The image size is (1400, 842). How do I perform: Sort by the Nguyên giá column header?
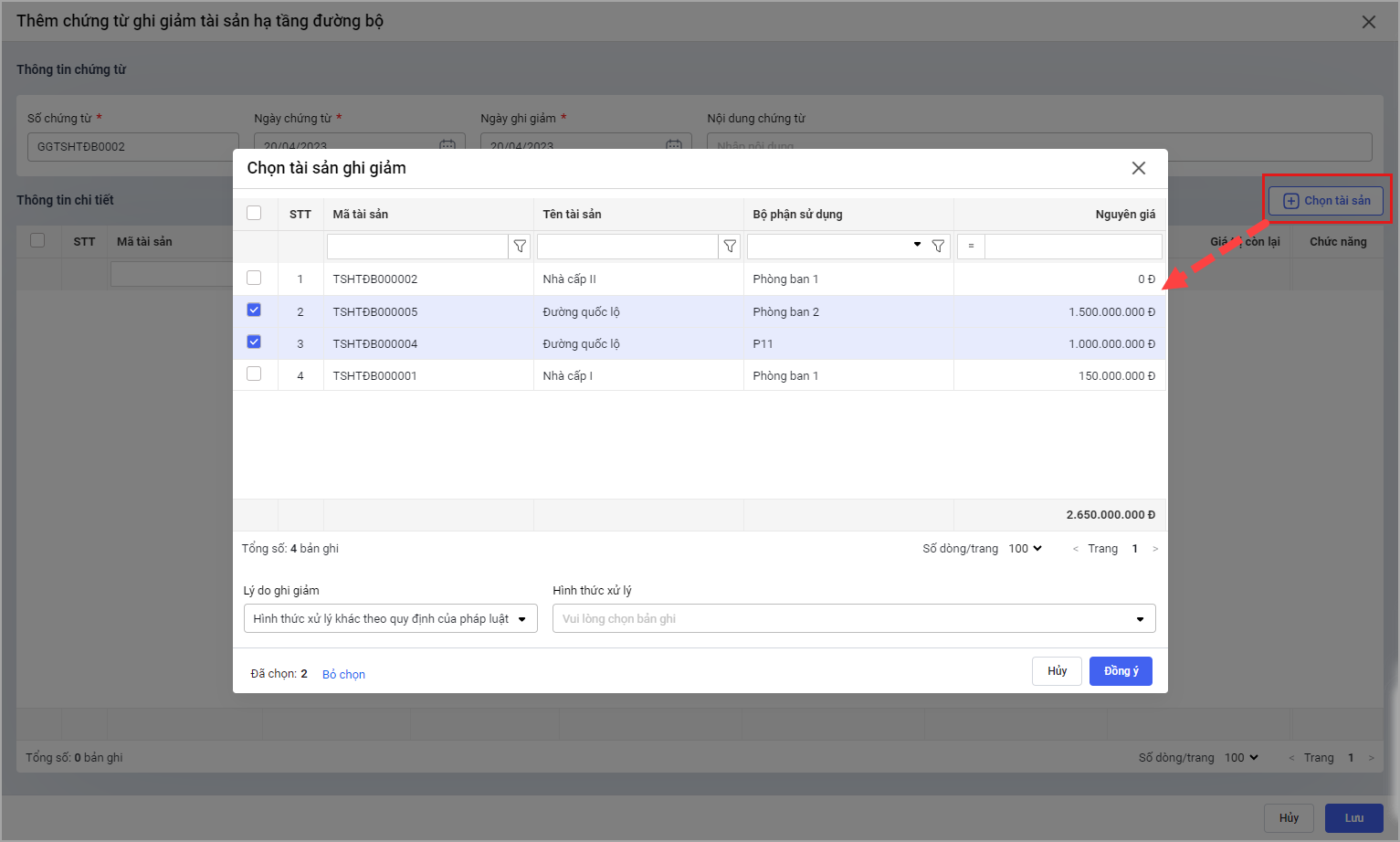tap(1124, 215)
